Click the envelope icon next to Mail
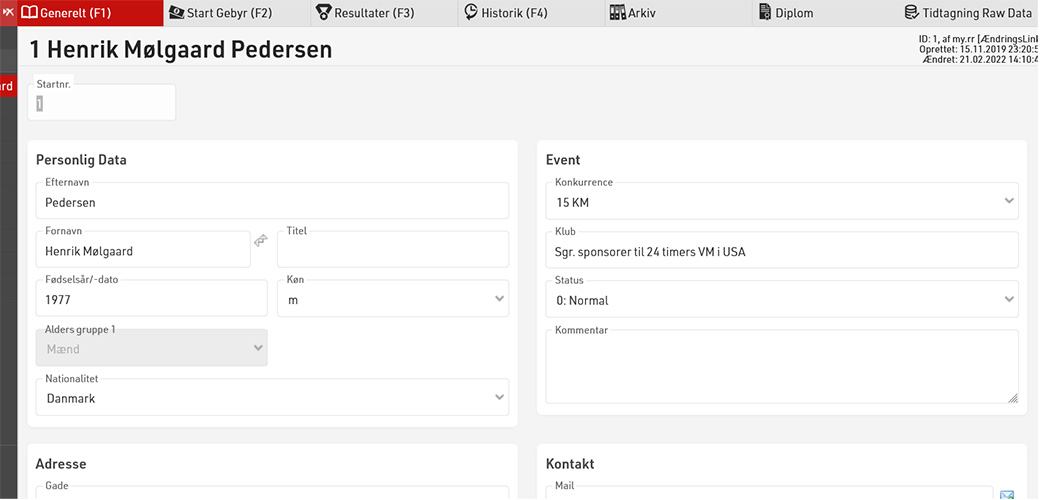This screenshot has width=1040, height=500. click(x=1007, y=494)
